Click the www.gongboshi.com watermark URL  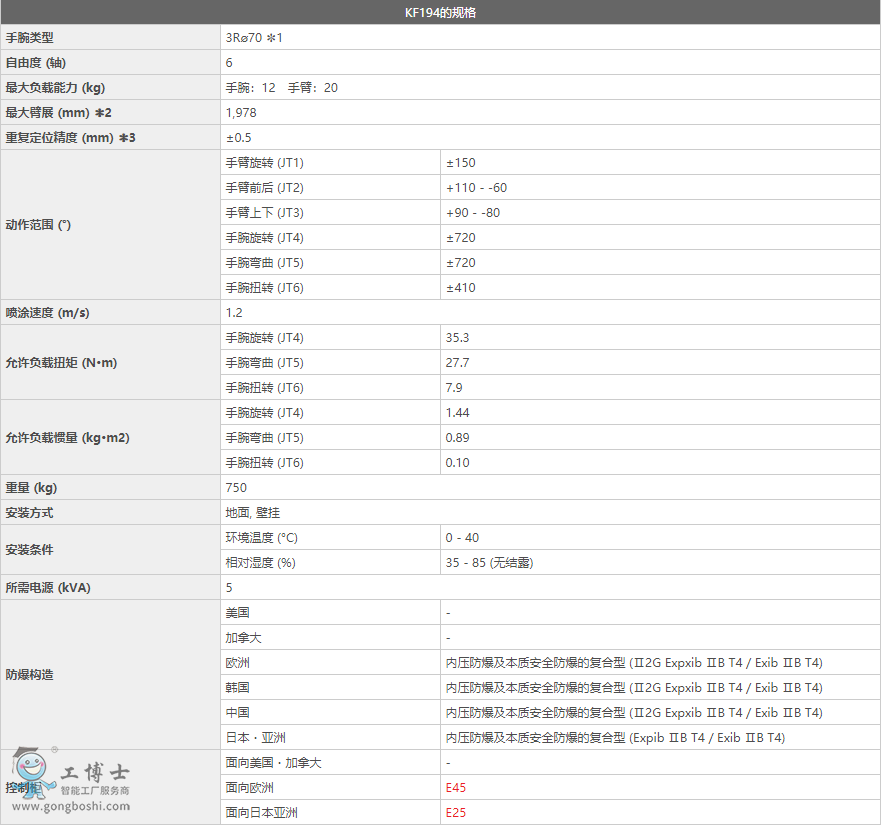(71, 806)
